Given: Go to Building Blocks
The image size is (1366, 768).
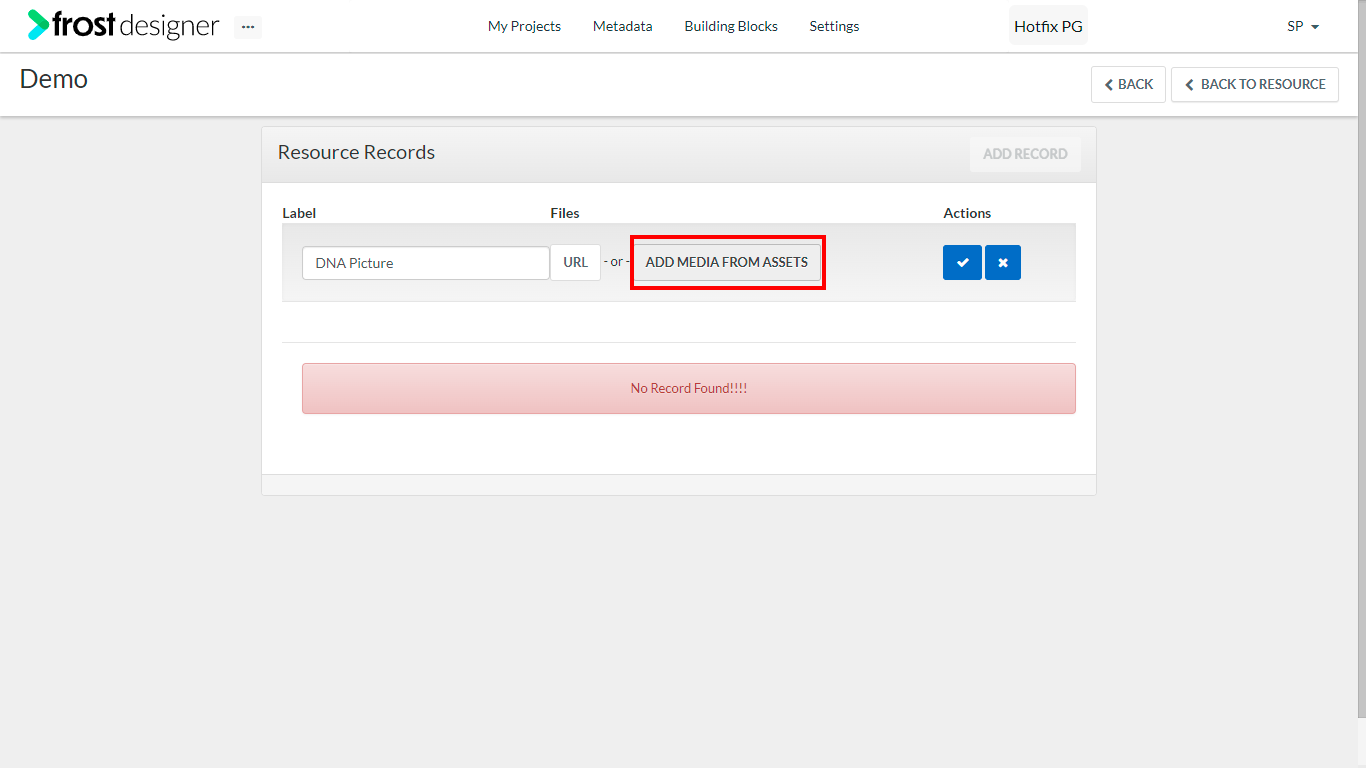Looking at the screenshot, I should pyautogui.click(x=731, y=26).
